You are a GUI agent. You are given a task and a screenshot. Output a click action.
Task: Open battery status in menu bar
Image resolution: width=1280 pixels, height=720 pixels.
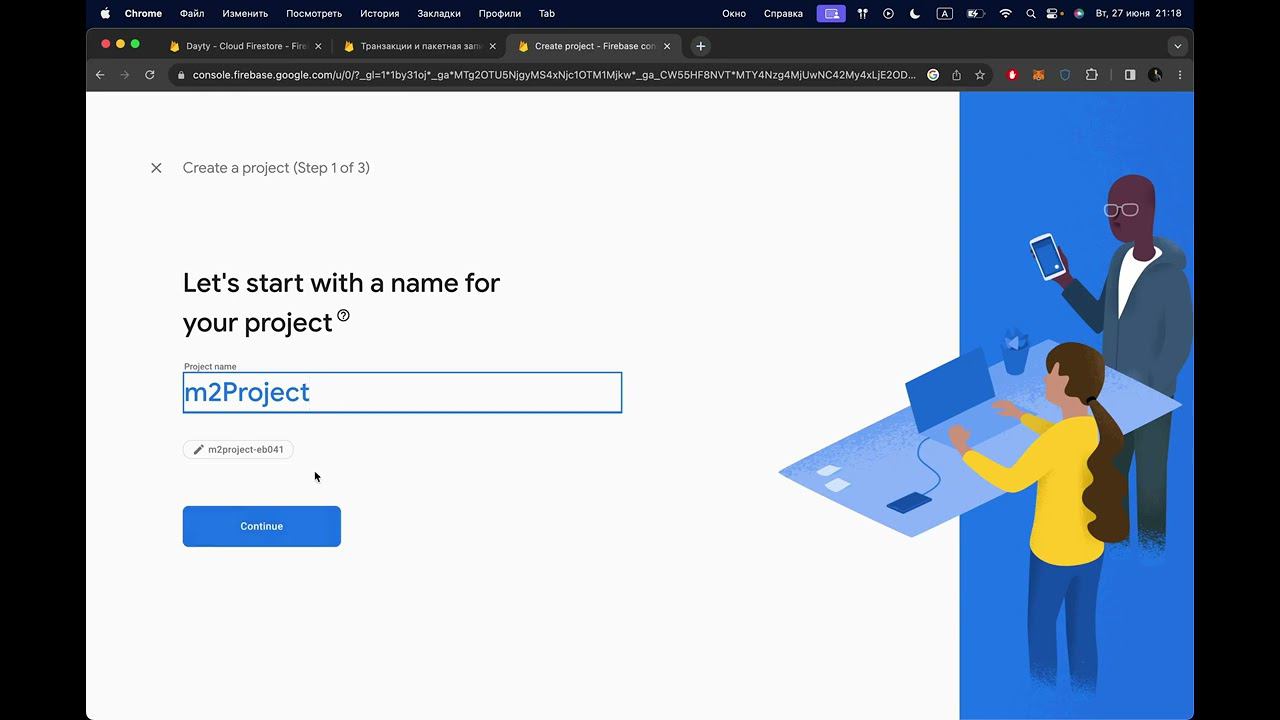click(x=975, y=14)
